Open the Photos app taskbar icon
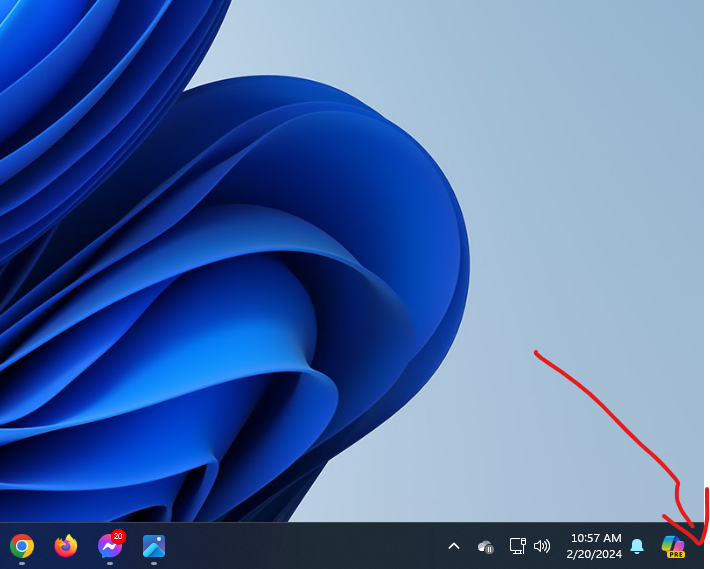This screenshot has height=569, width=710. (154, 546)
